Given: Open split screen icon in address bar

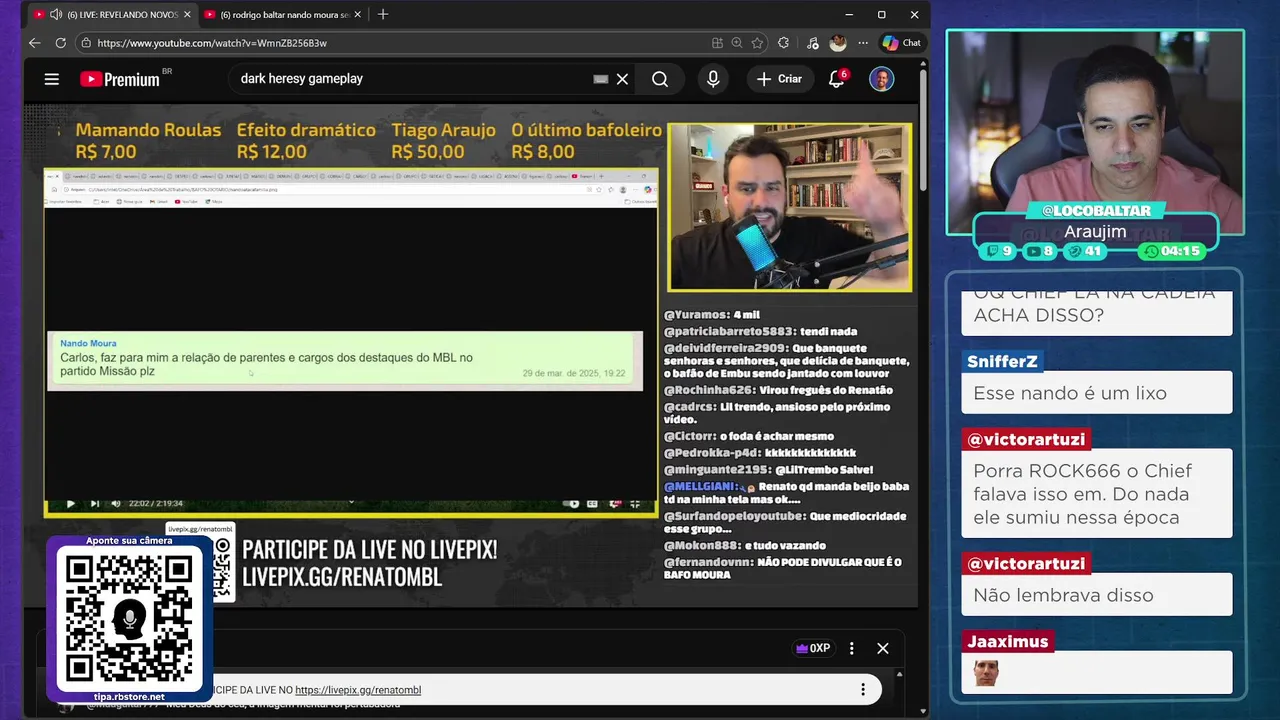Looking at the screenshot, I should [x=717, y=43].
